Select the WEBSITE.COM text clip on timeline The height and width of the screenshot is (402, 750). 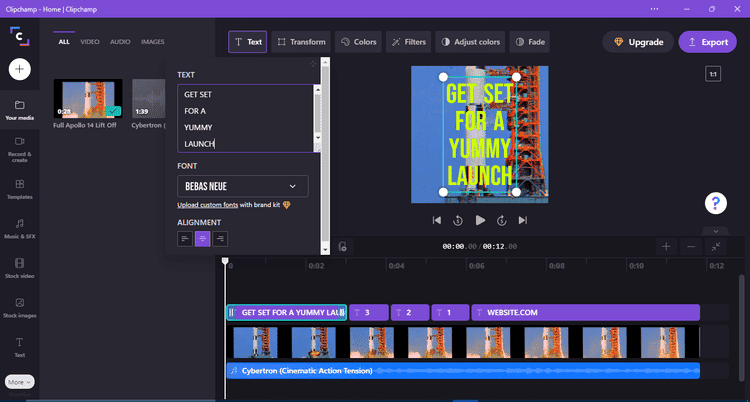pos(585,312)
